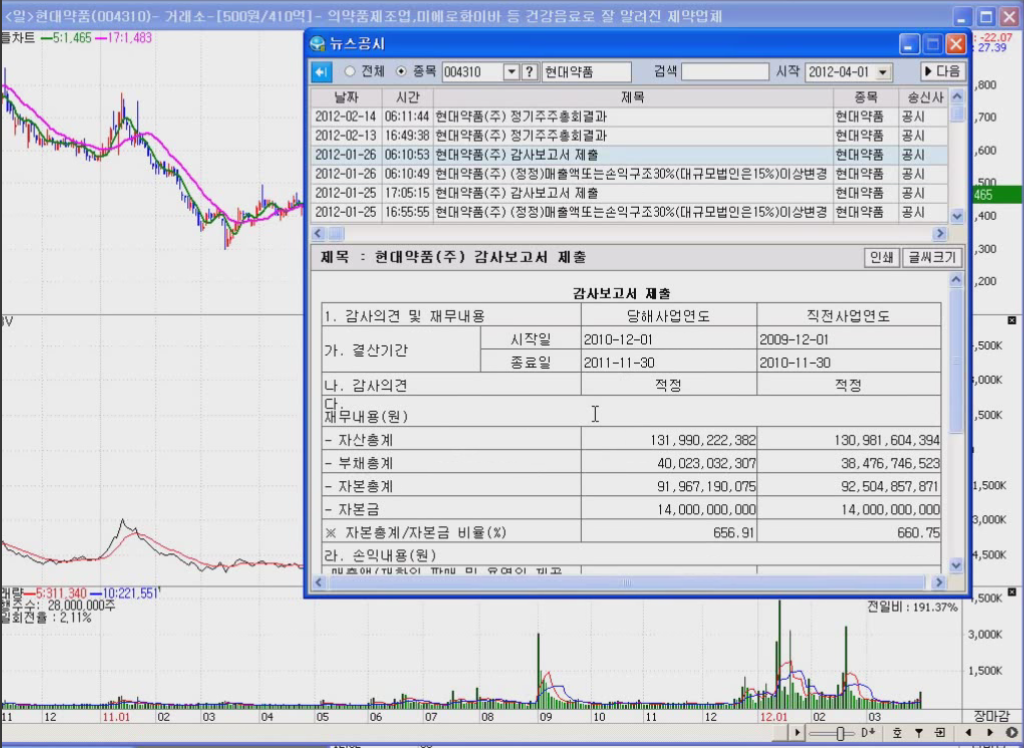Click the right triangle icon left of the round icon

[990, 733]
